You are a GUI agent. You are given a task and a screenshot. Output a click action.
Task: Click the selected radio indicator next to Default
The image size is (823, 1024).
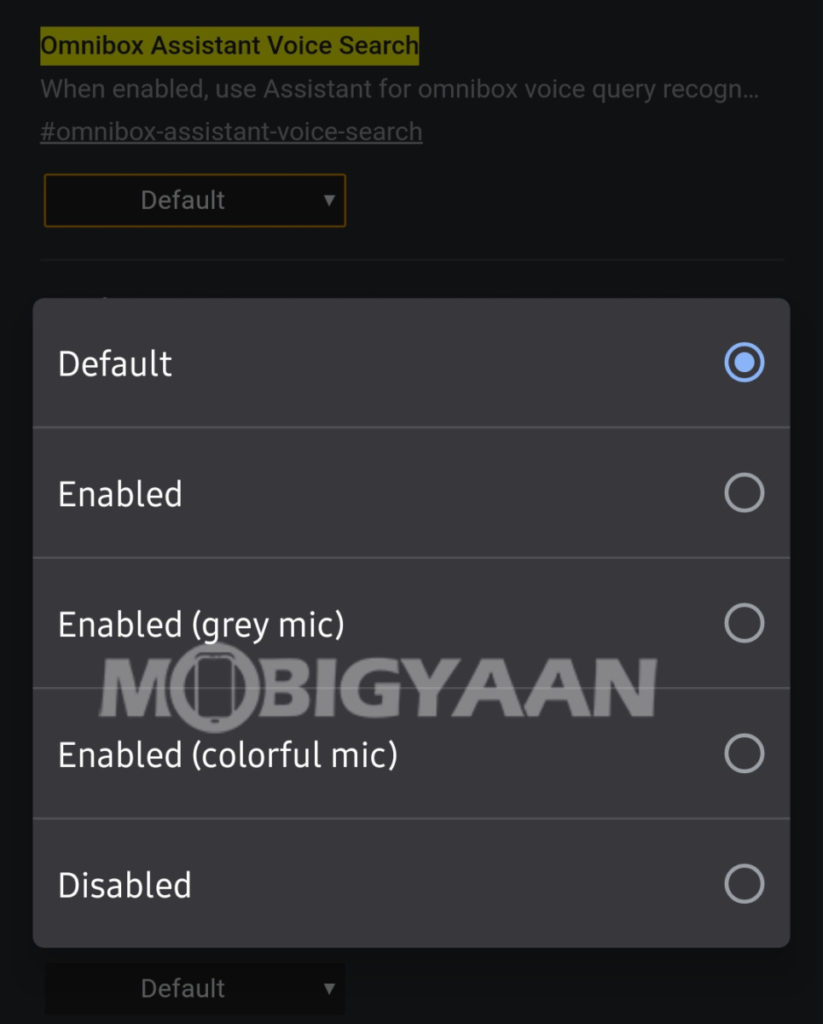coord(744,363)
